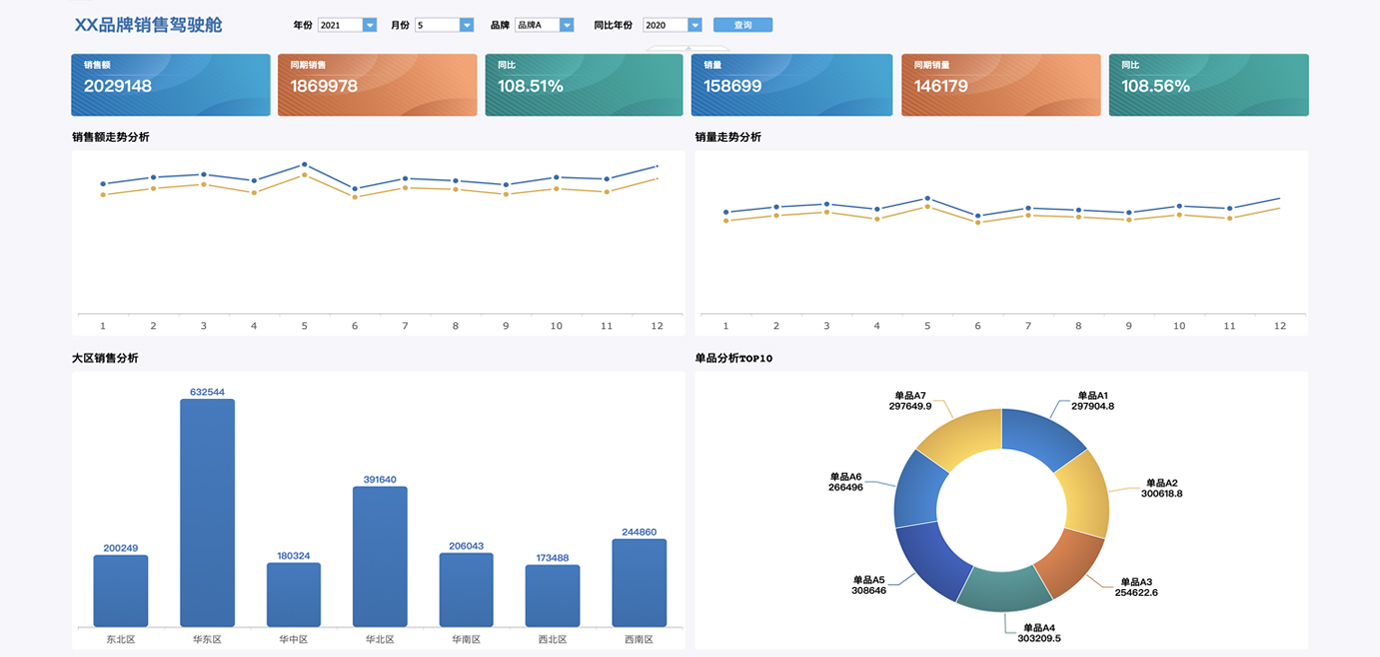Open the 年份 dropdown arrow

(x=369, y=25)
